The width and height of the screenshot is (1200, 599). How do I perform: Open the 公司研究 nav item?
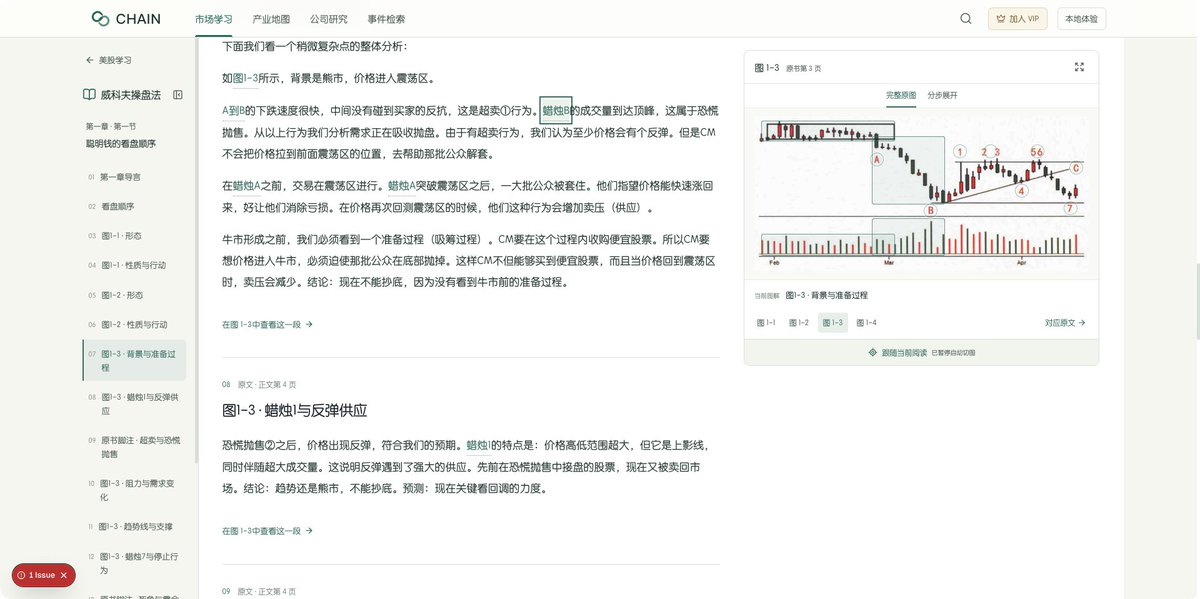[329, 19]
